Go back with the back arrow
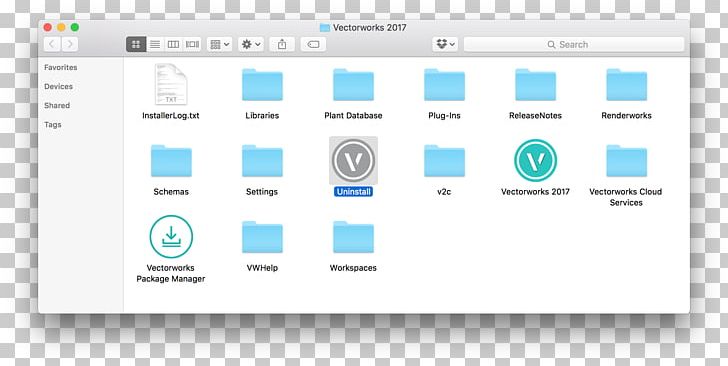 pos(52,45)
